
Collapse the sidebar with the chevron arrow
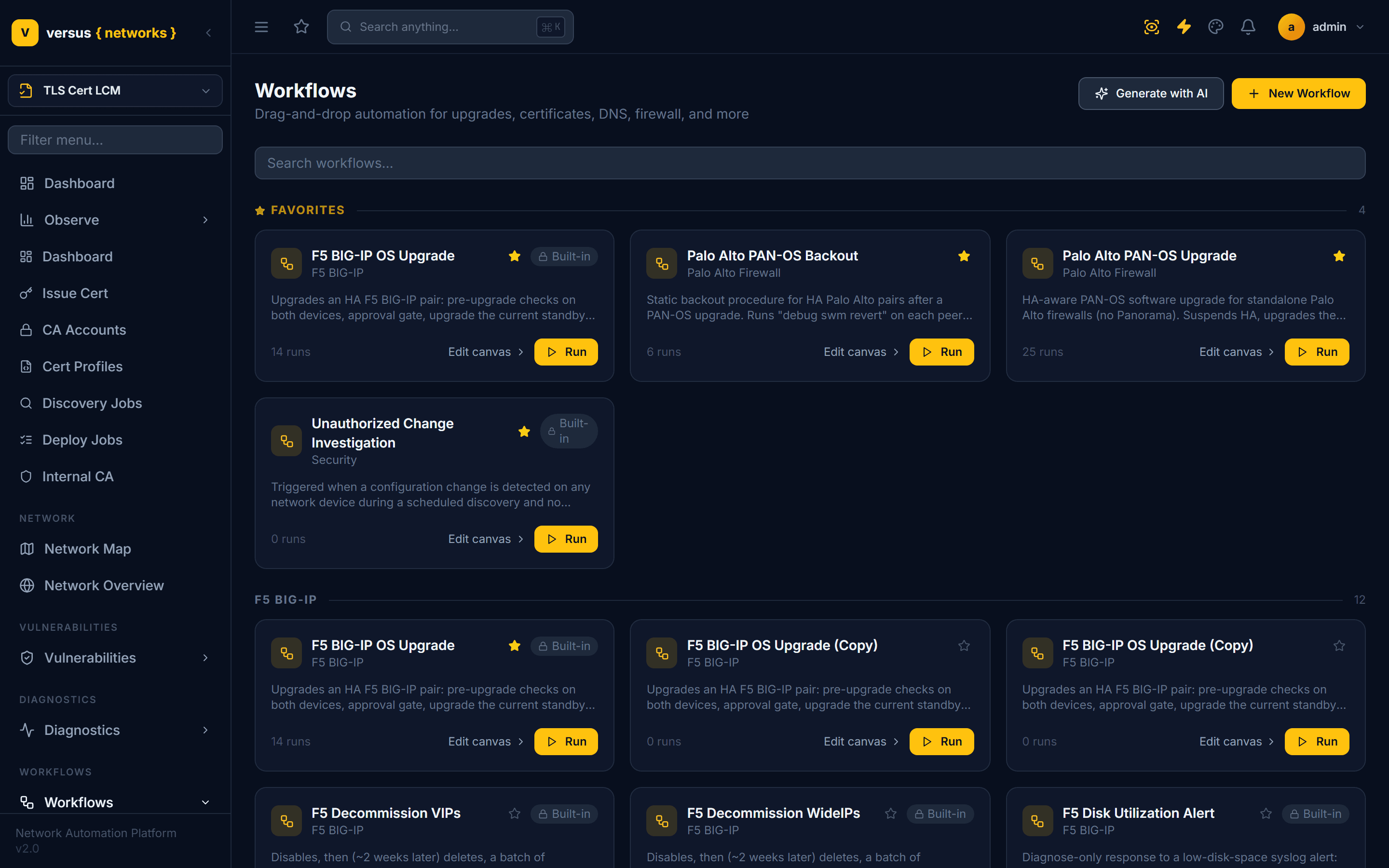click(208, 33)
